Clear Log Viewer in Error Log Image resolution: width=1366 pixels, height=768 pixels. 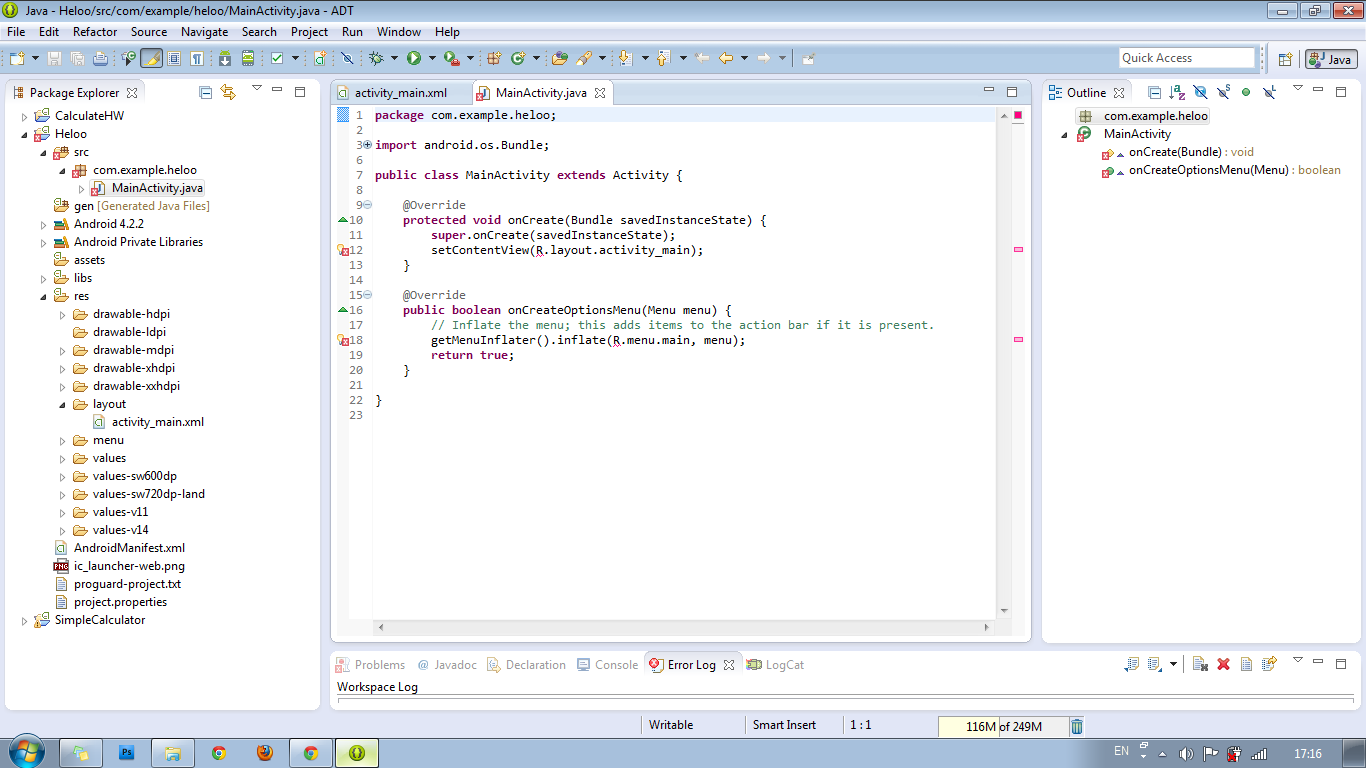pos(1200,664)
